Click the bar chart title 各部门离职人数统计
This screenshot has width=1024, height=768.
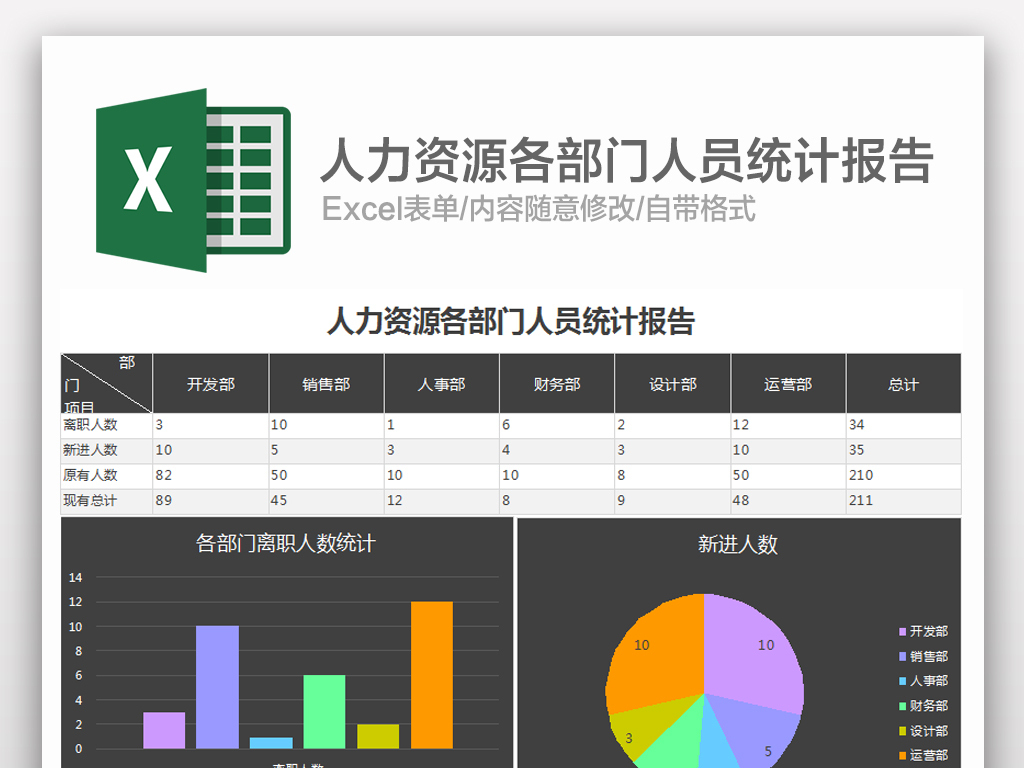click(286, 543)
